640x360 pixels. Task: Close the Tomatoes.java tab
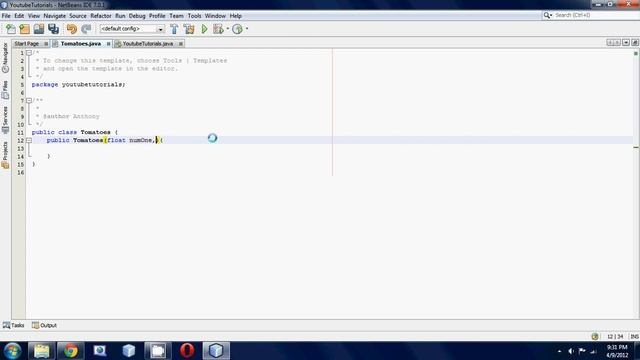(109, 44)
